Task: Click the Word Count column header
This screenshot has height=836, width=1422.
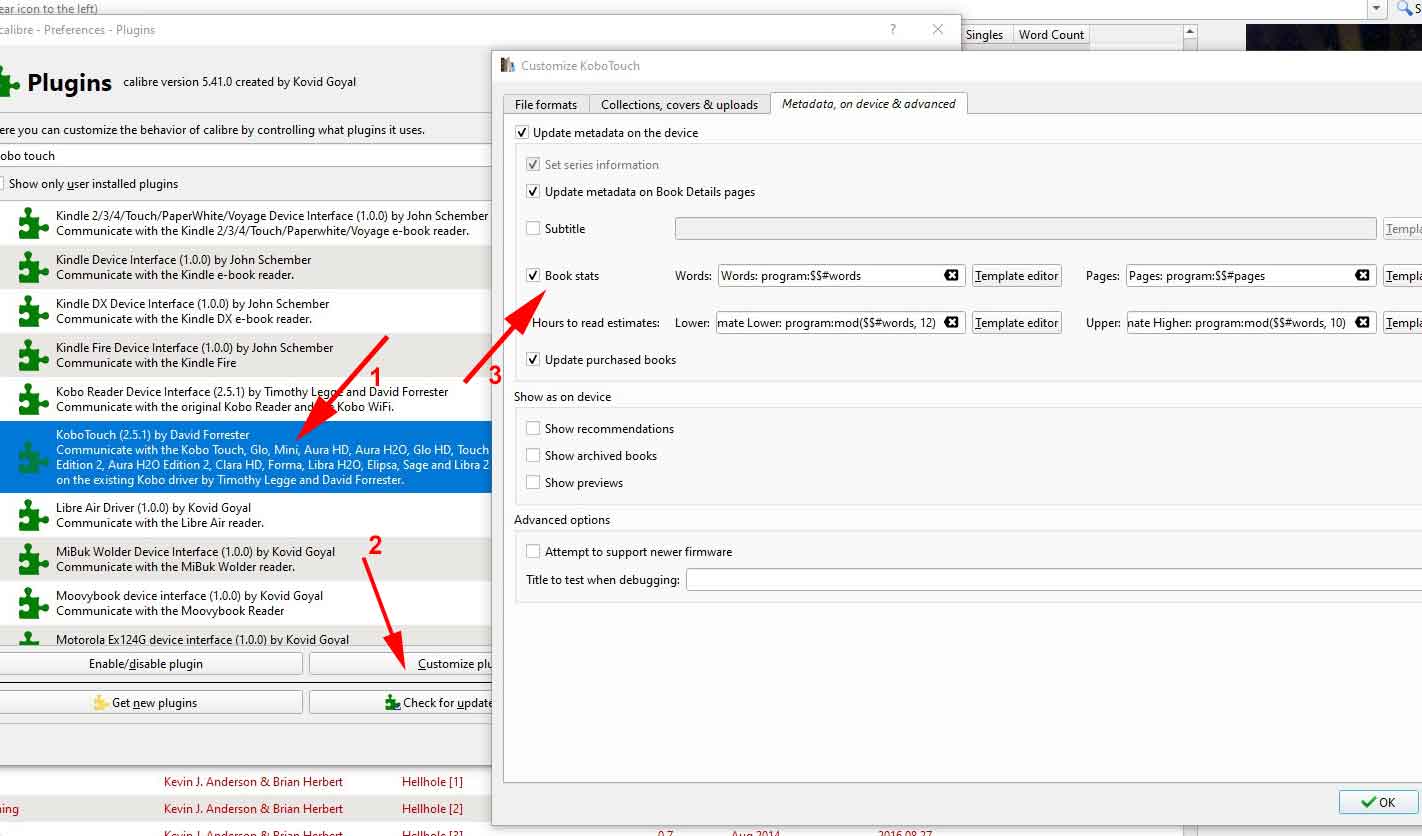Action: [1051, 35]
